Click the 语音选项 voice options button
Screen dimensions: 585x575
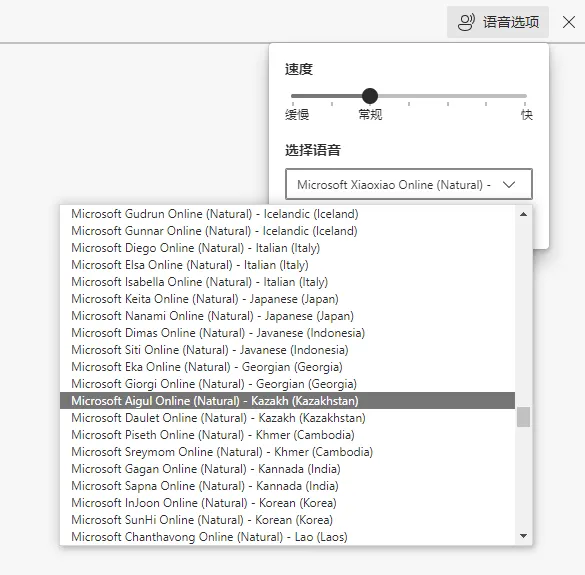pyautogui.click(x=498, y=22)
